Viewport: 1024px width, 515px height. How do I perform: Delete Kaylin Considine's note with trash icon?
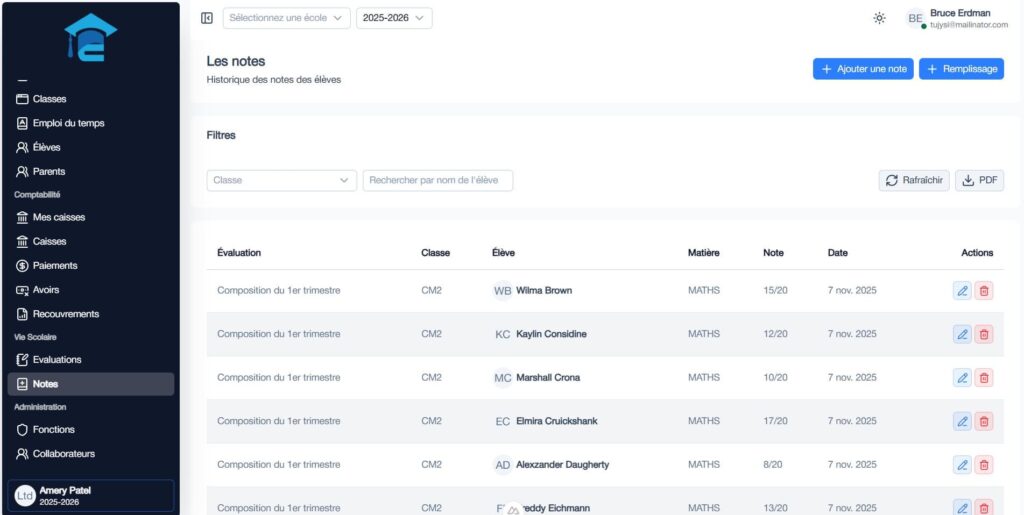984,334
